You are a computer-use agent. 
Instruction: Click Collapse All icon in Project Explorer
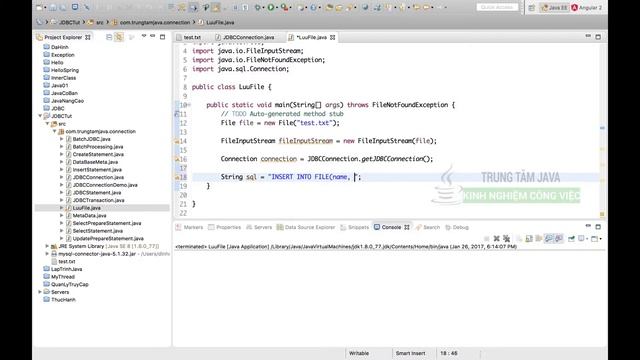click(x=109, y=37)
